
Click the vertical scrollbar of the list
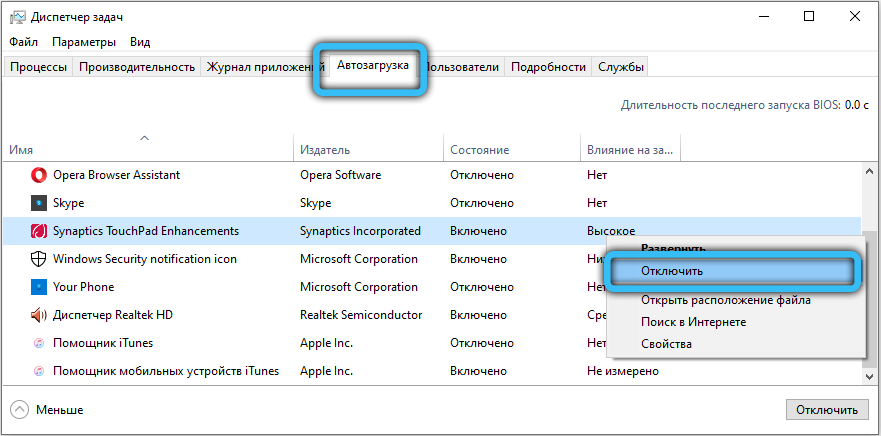pos(868,270)
